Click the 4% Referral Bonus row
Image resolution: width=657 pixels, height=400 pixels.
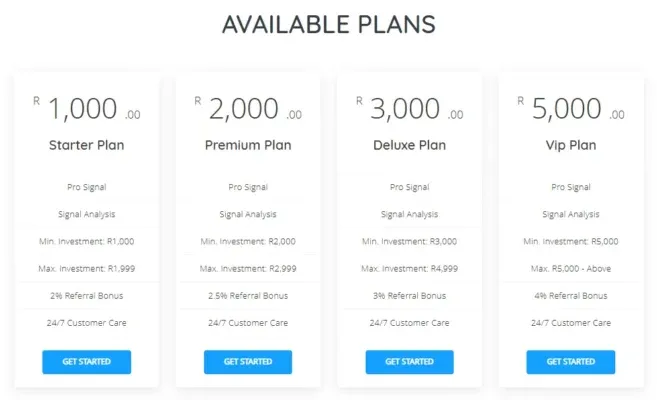pyautogui.click(x=571, y=295)
